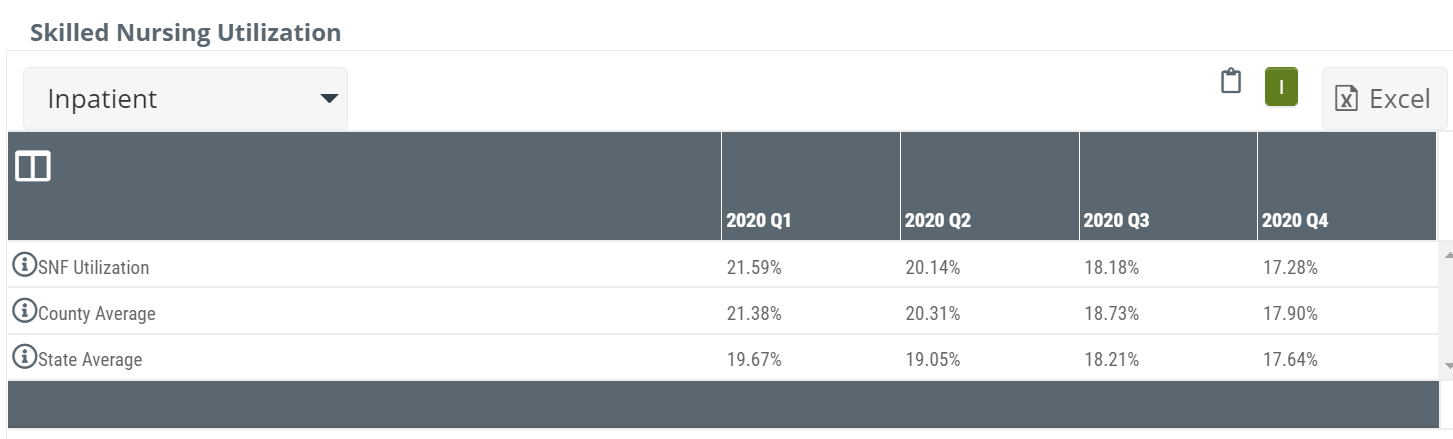Select the State Average row label
The height and width of the screenshot is (439, 1453).
(x=90, y=360)
